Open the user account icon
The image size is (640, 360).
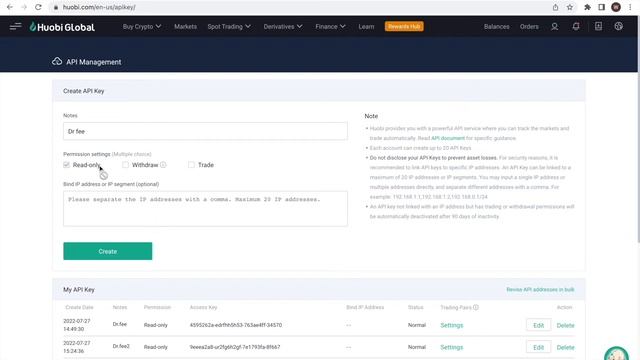coord(554,27)
